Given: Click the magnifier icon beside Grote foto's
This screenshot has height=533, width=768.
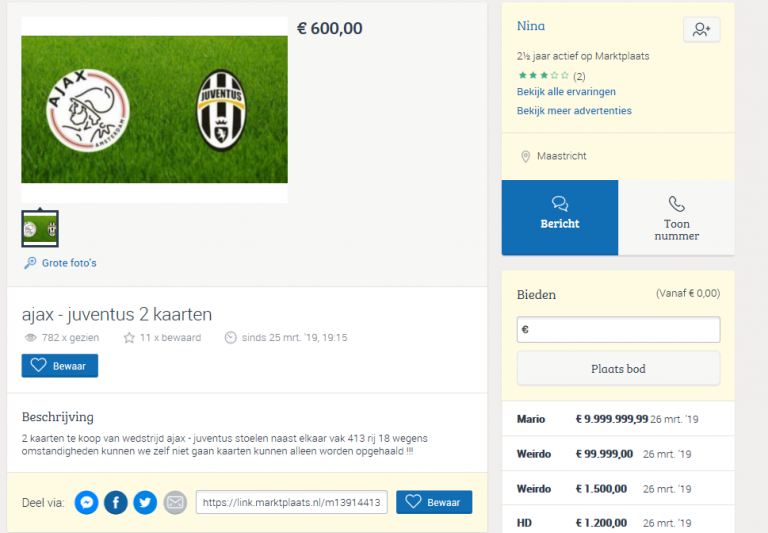Looking at the screenshot, I should [x=30, y=263].
